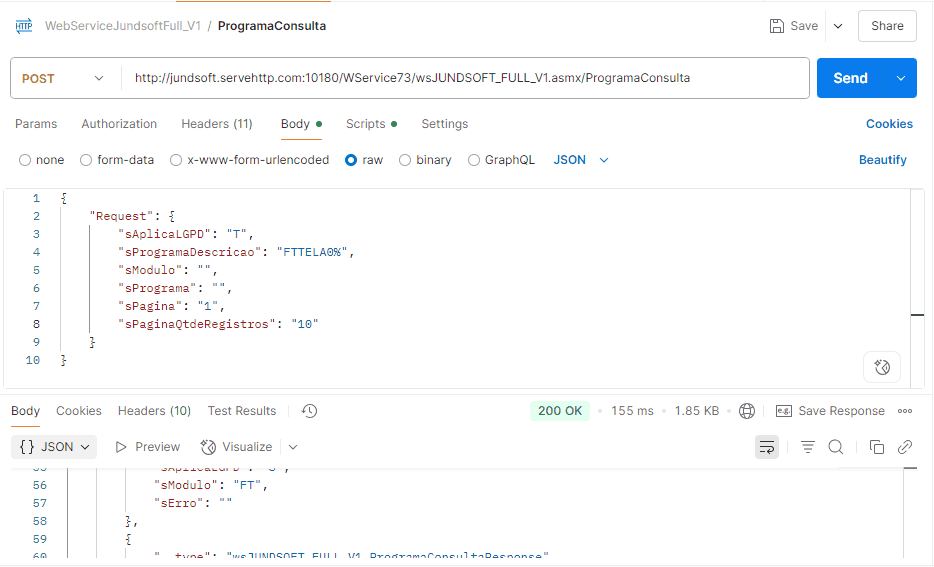Click the Beautify link
This screenshot has height=567, width=934.
882,160
